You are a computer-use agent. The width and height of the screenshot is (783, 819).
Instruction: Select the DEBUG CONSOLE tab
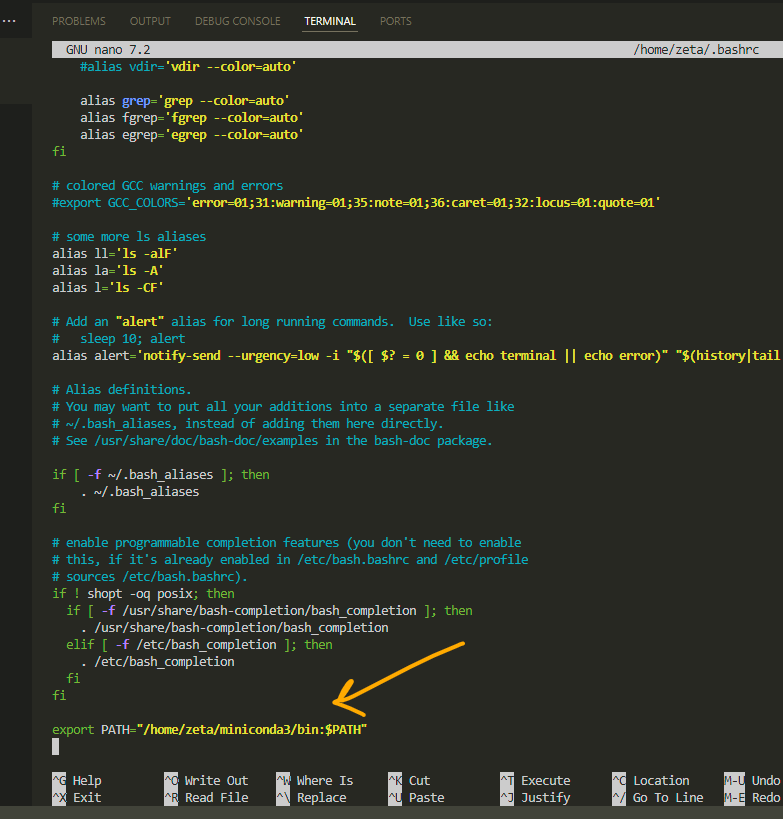(239, 21)
